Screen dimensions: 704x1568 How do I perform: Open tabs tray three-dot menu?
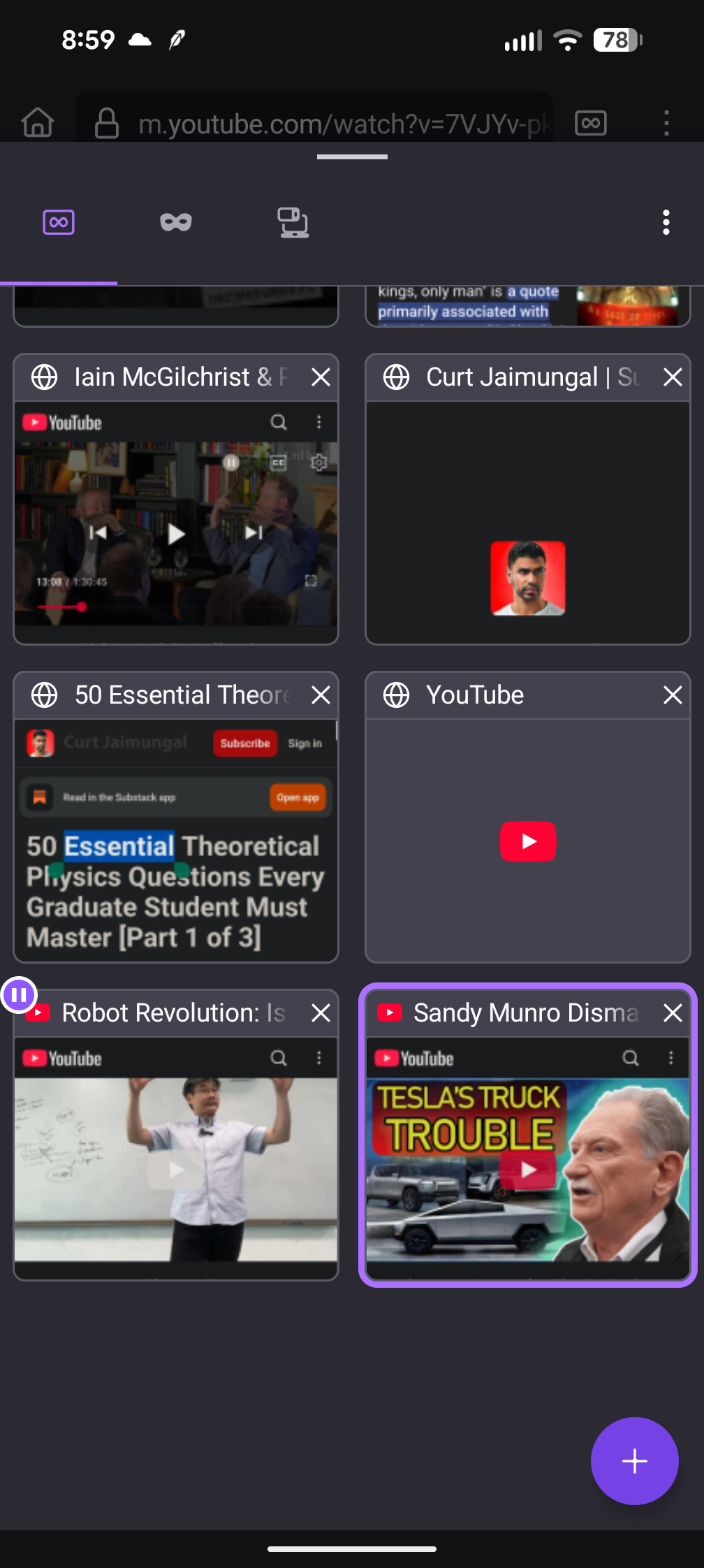pyautogui.click(x=666, y=223)
